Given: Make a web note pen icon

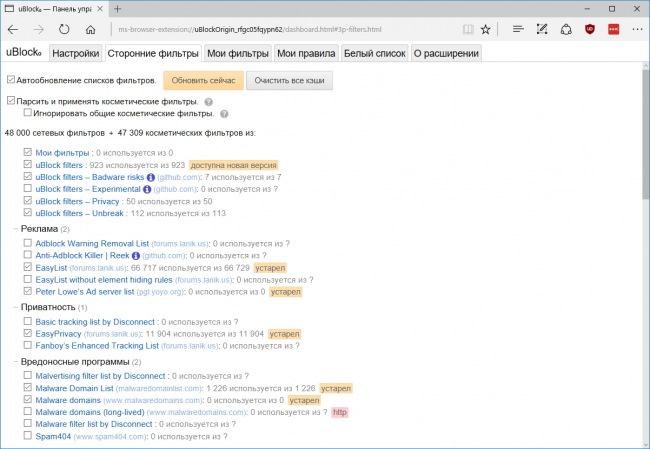Looking at the screenshot, I should (x=542, y=29).
